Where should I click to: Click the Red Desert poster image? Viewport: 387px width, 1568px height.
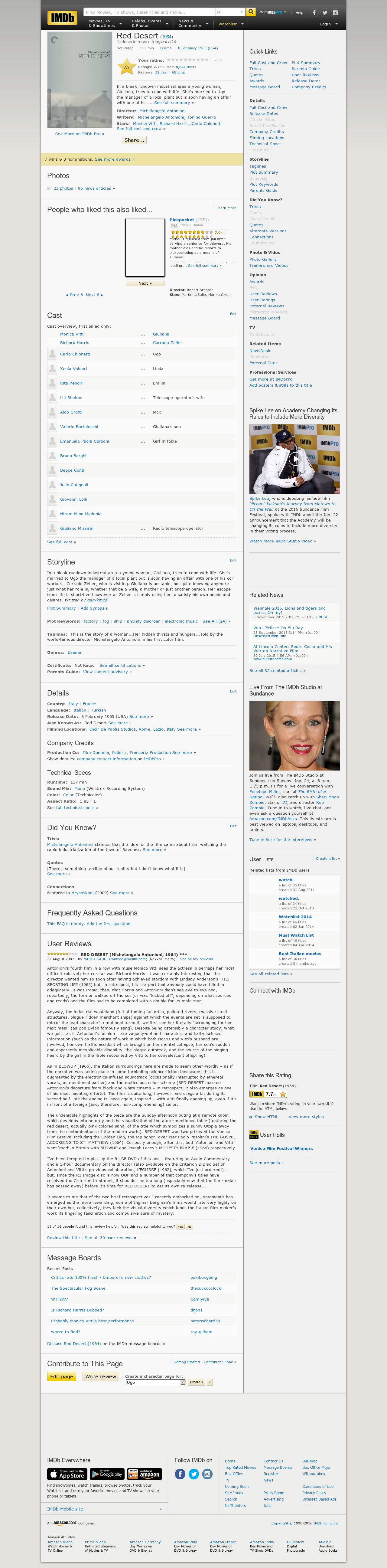(x=80, y=80)
